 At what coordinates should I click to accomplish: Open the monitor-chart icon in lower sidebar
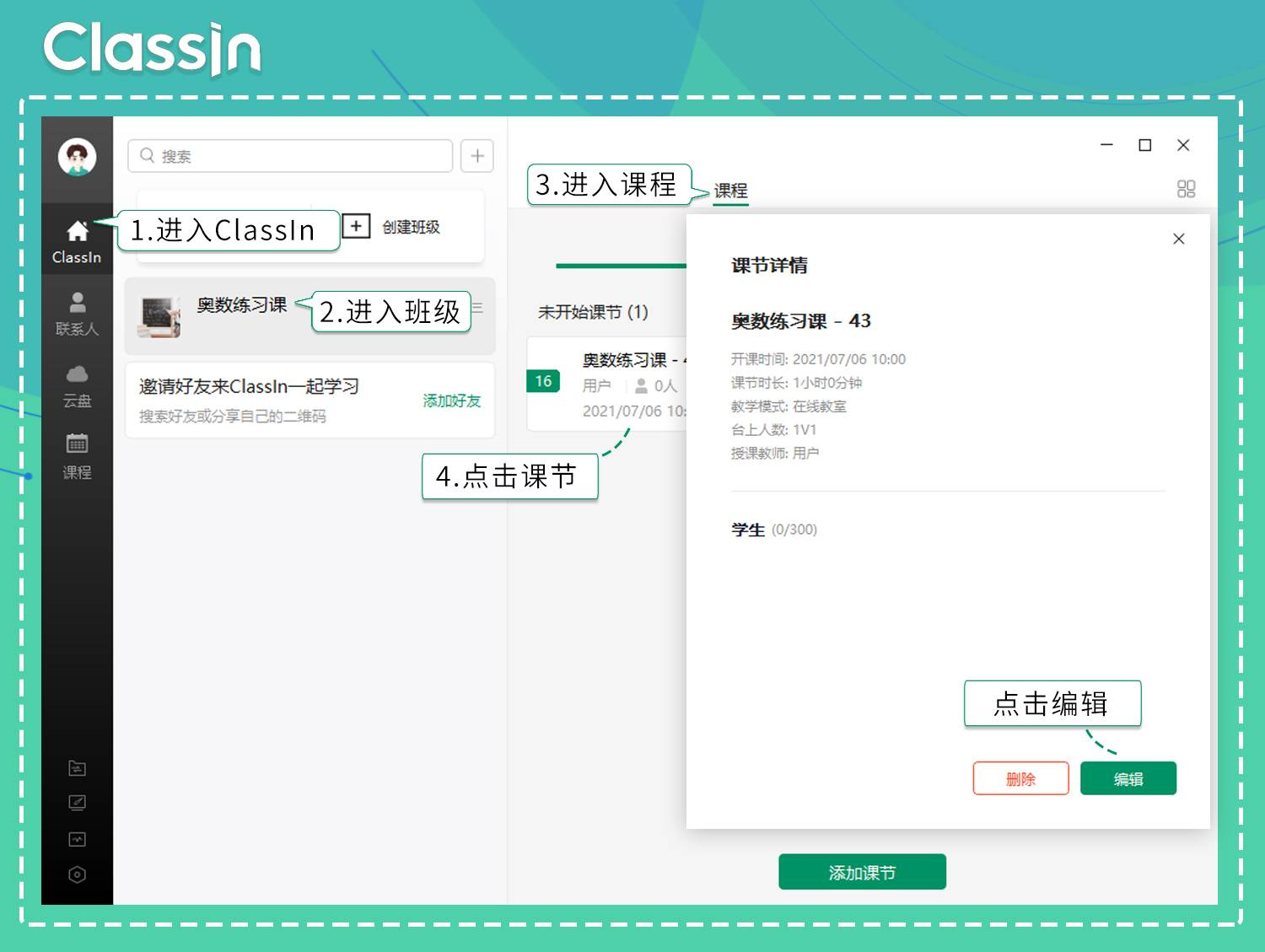[77, 839]
